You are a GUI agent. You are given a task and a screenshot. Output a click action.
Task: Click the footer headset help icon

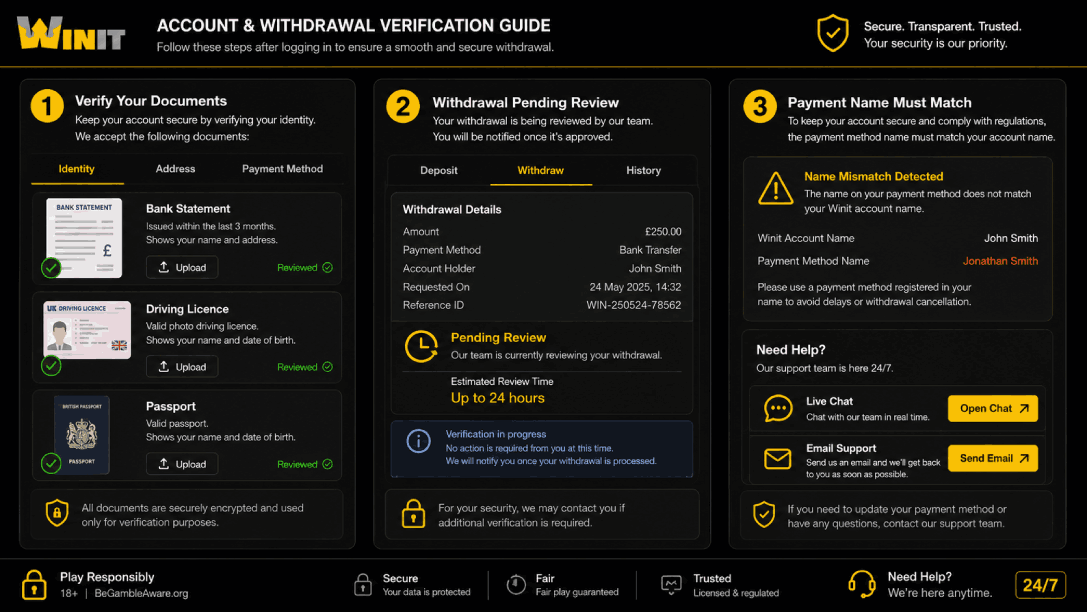(x=862, y=584)
